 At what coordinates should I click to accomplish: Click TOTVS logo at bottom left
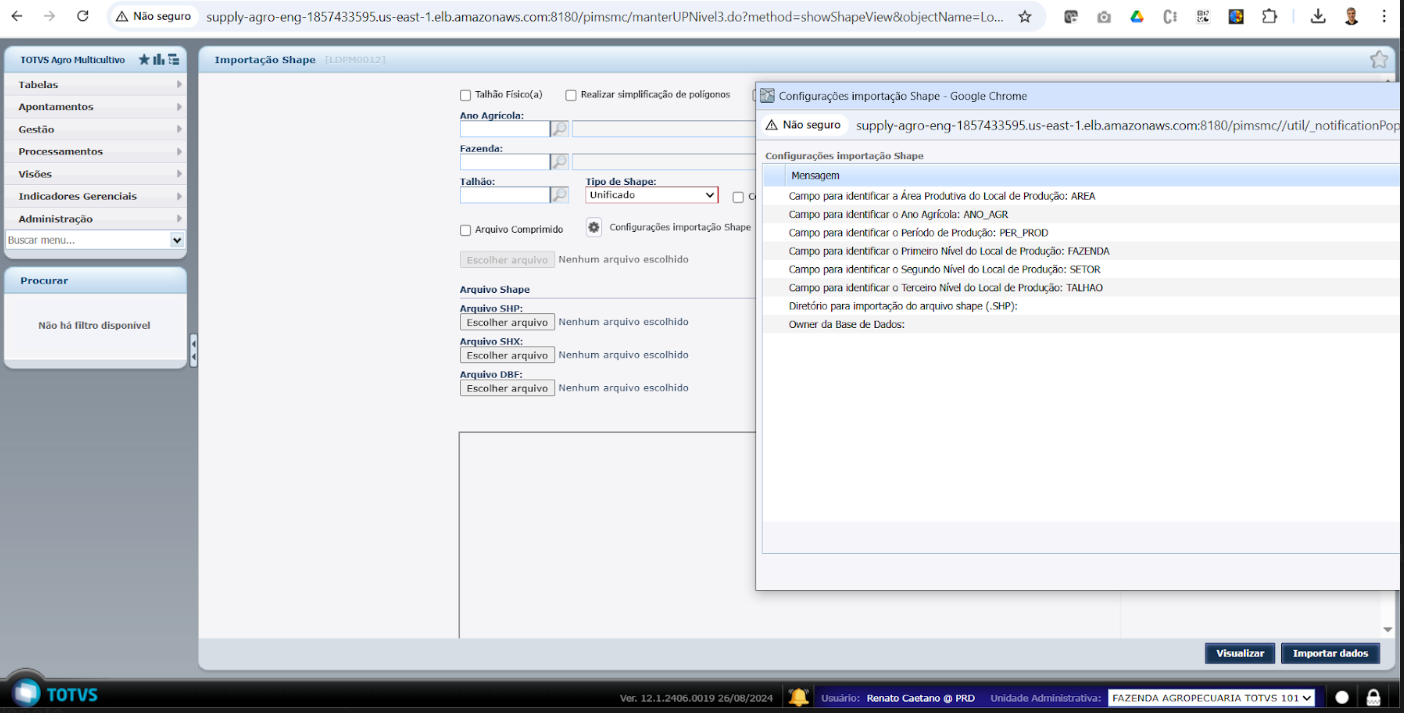pos(55,693)
